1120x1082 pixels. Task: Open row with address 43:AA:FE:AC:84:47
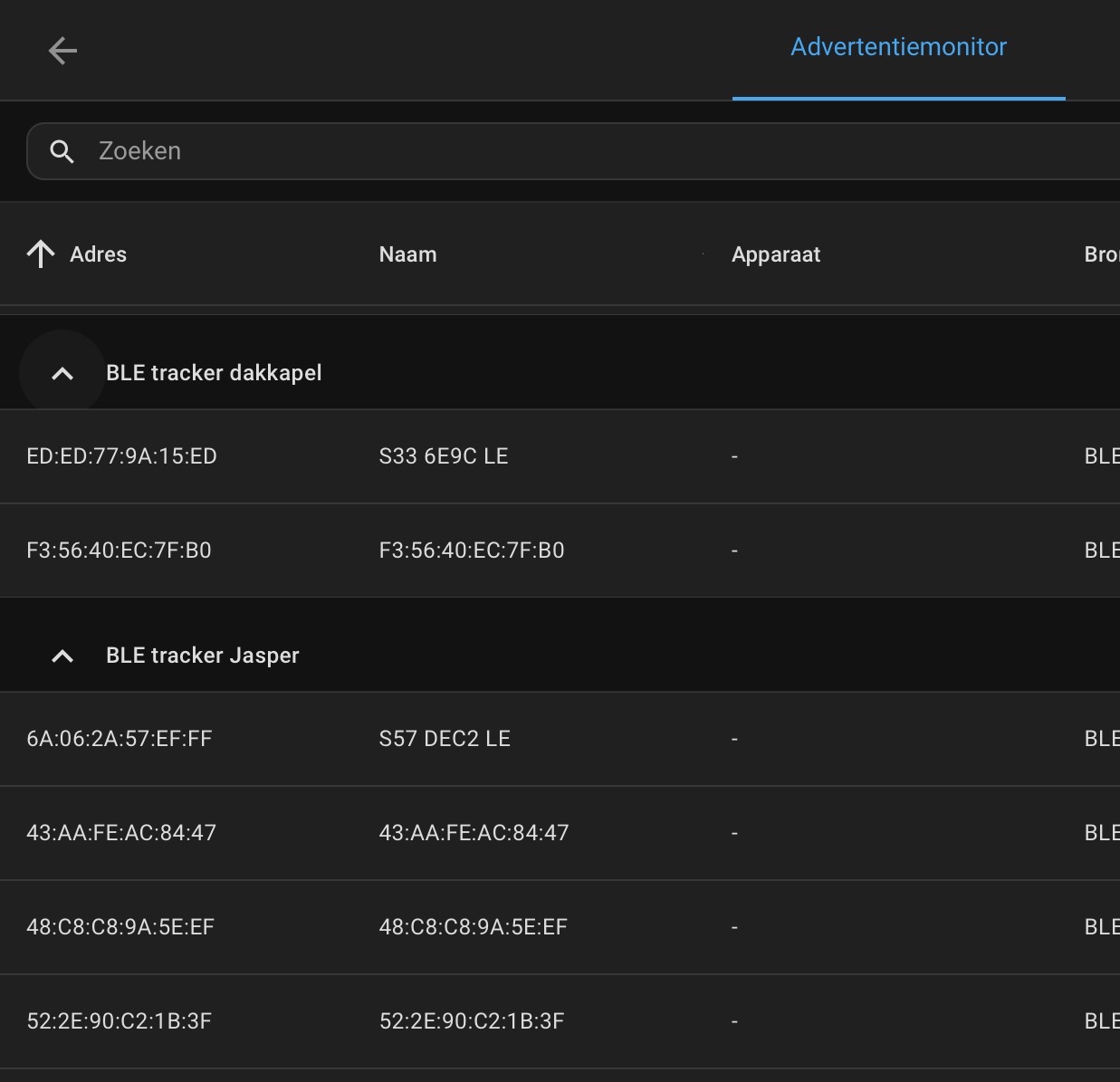point(121,833)
